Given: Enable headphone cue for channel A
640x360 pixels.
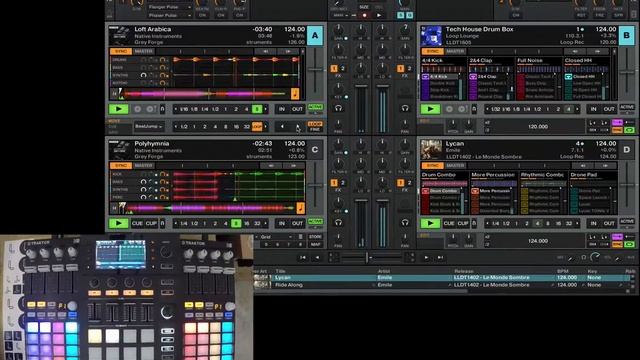Looking at the screenshot, I should 338,108.
